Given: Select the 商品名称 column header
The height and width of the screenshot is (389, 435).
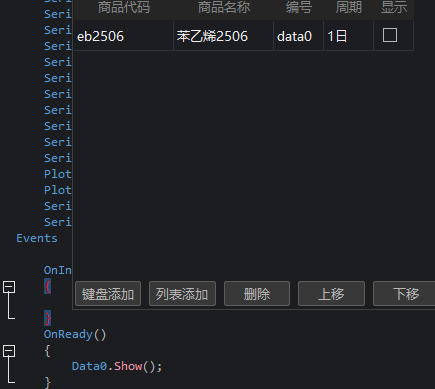Looking at the screenshot, I should click(224, 8).
